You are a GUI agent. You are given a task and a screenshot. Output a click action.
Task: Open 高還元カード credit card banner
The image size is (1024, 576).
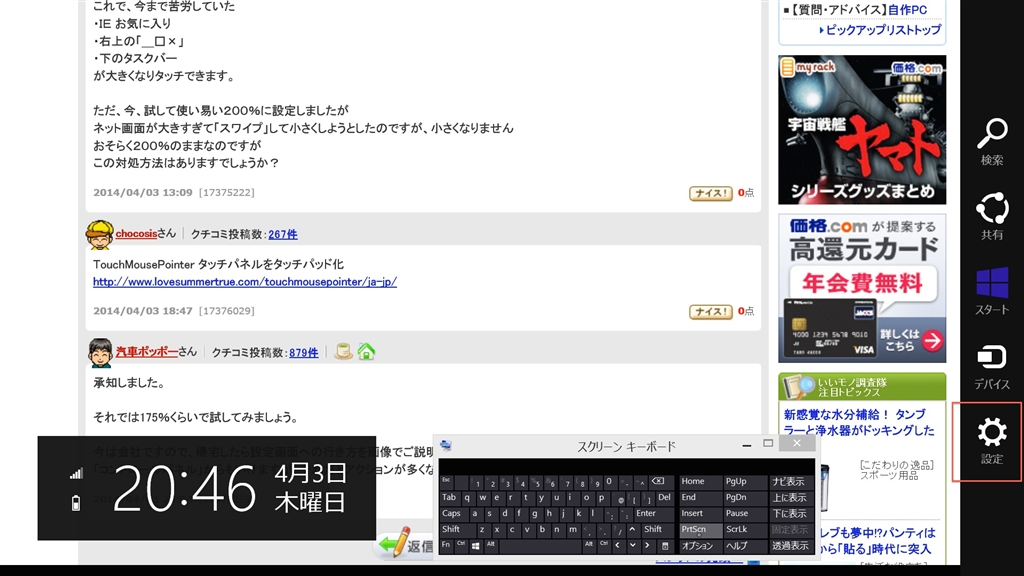point(862,288)
